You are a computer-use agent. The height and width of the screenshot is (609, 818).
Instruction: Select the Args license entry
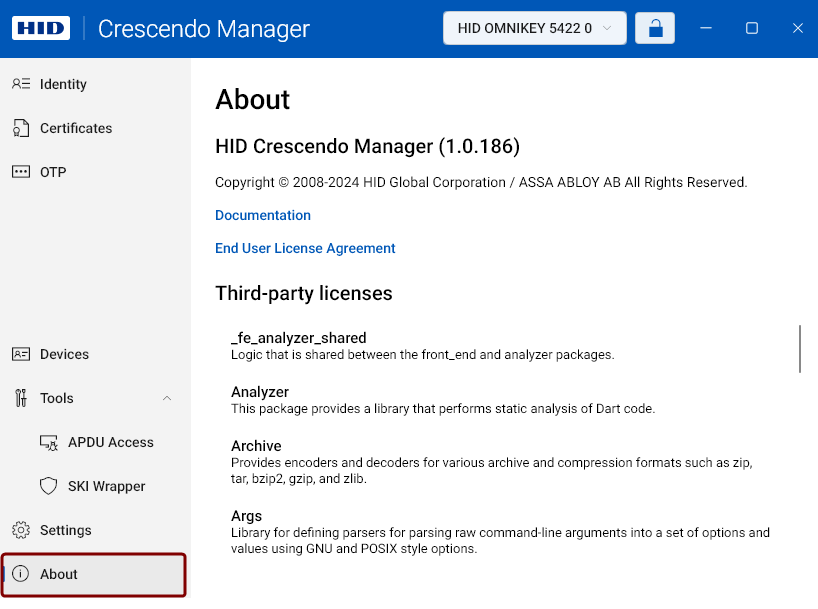500,532
